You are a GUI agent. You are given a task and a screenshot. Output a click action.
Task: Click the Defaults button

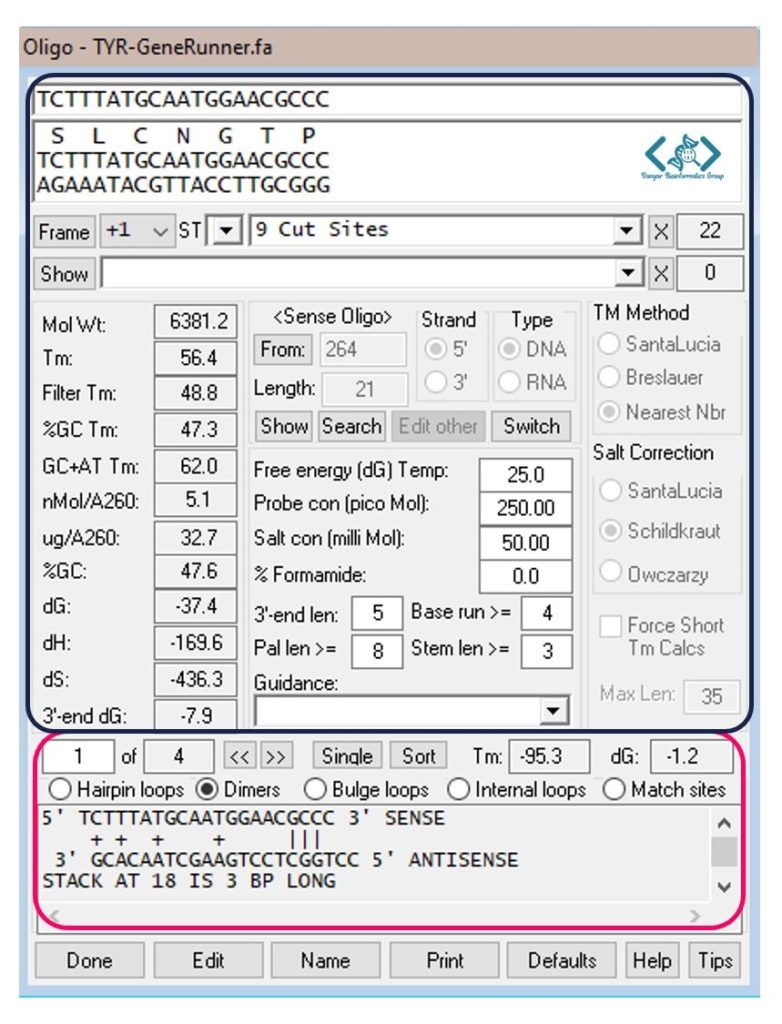pos(562,961)
